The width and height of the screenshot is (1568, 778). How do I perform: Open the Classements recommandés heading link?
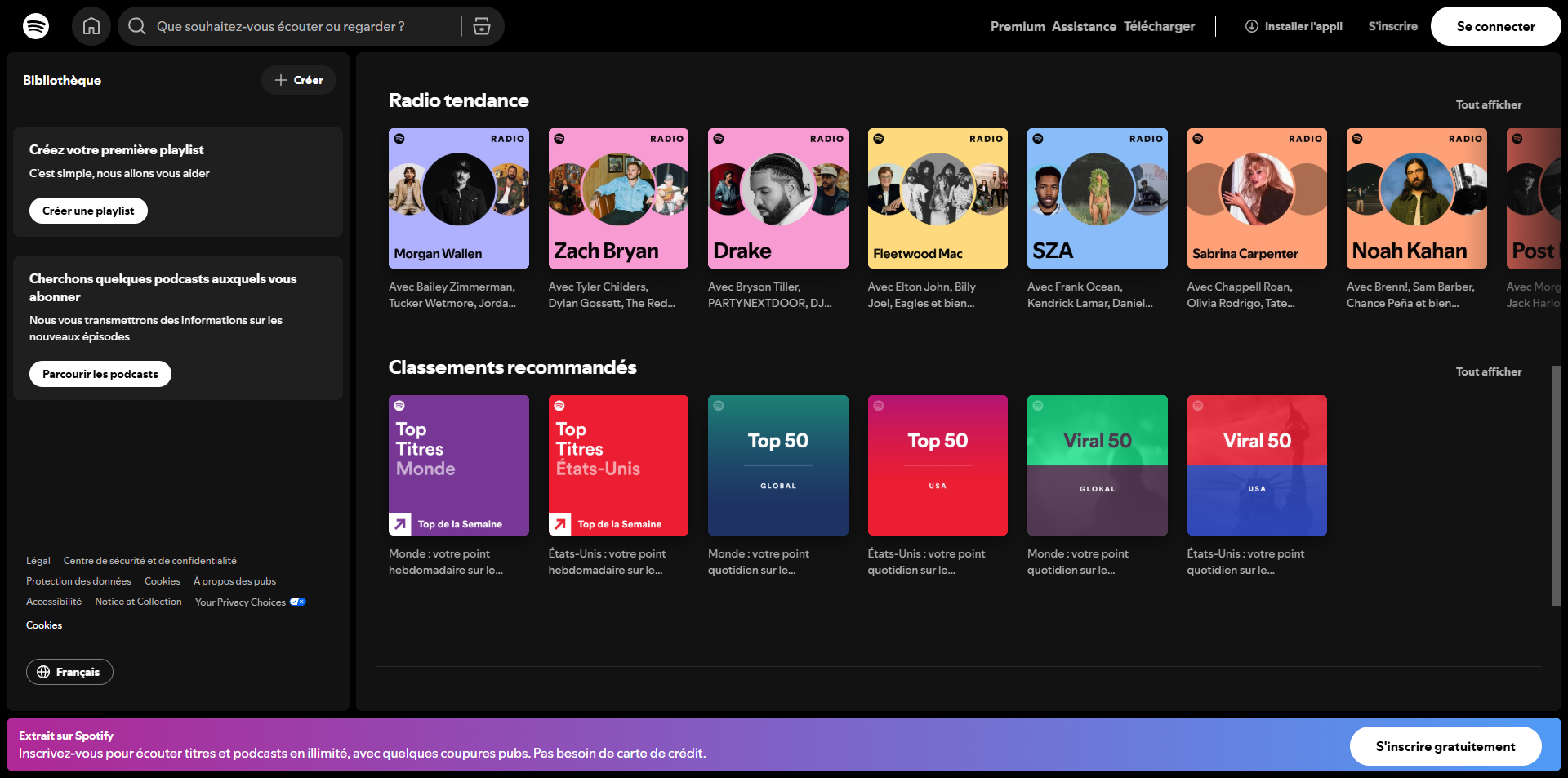(x=512, y=367)
